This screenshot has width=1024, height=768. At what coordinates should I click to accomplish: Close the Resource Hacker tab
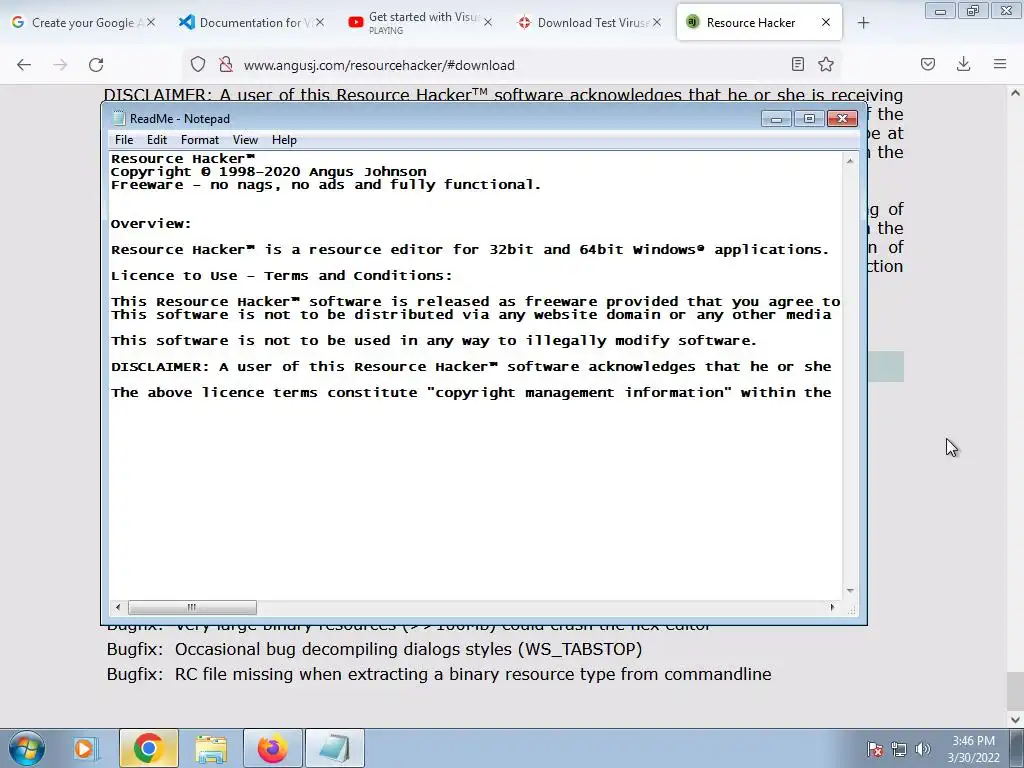pyautogui.click(x=825, y=22)
